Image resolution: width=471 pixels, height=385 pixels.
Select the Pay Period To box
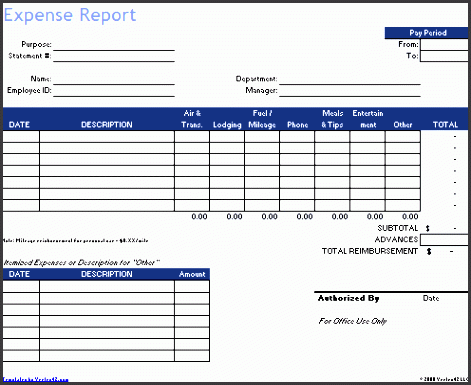[444, 56]
